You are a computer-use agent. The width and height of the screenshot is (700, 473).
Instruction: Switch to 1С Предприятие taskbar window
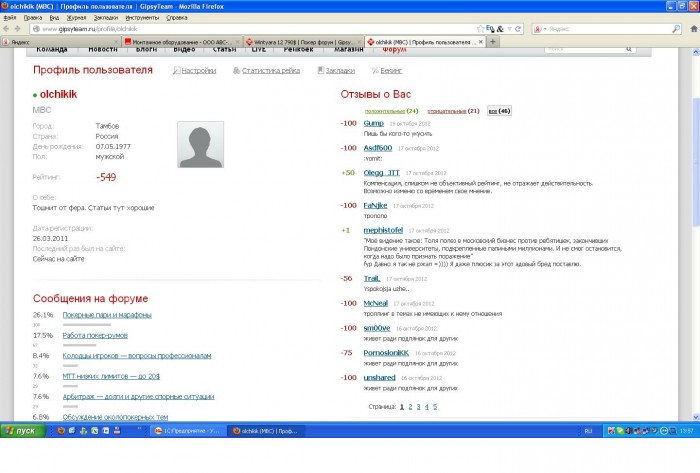[x=188, y=431]
